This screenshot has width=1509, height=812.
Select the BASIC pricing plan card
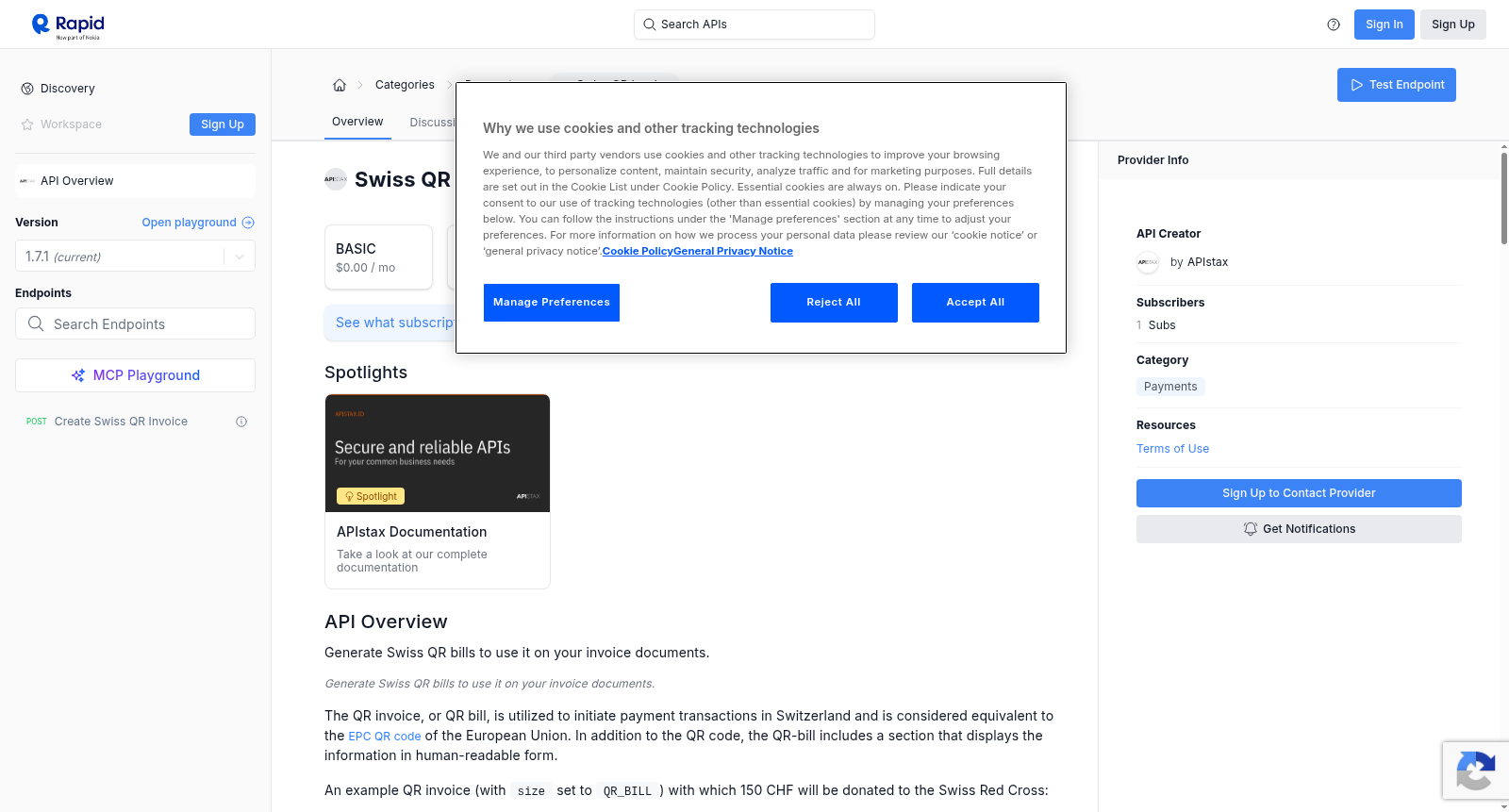[x=378, y=257]
